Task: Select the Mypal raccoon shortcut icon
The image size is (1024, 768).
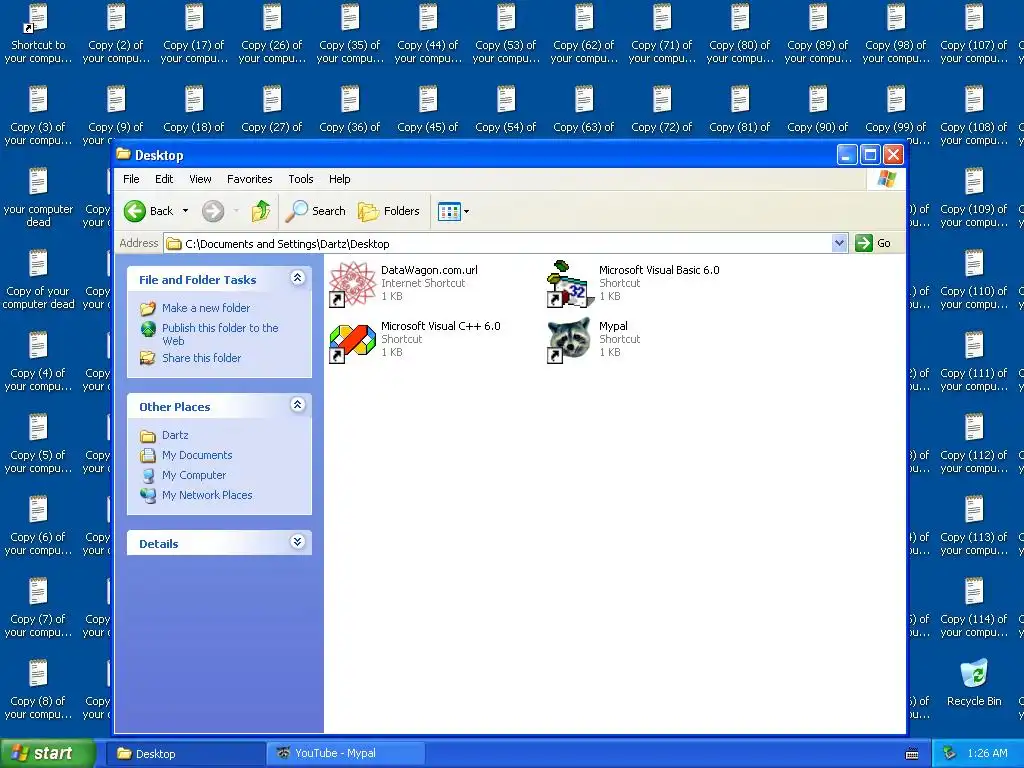Action: tap(569, 340)
